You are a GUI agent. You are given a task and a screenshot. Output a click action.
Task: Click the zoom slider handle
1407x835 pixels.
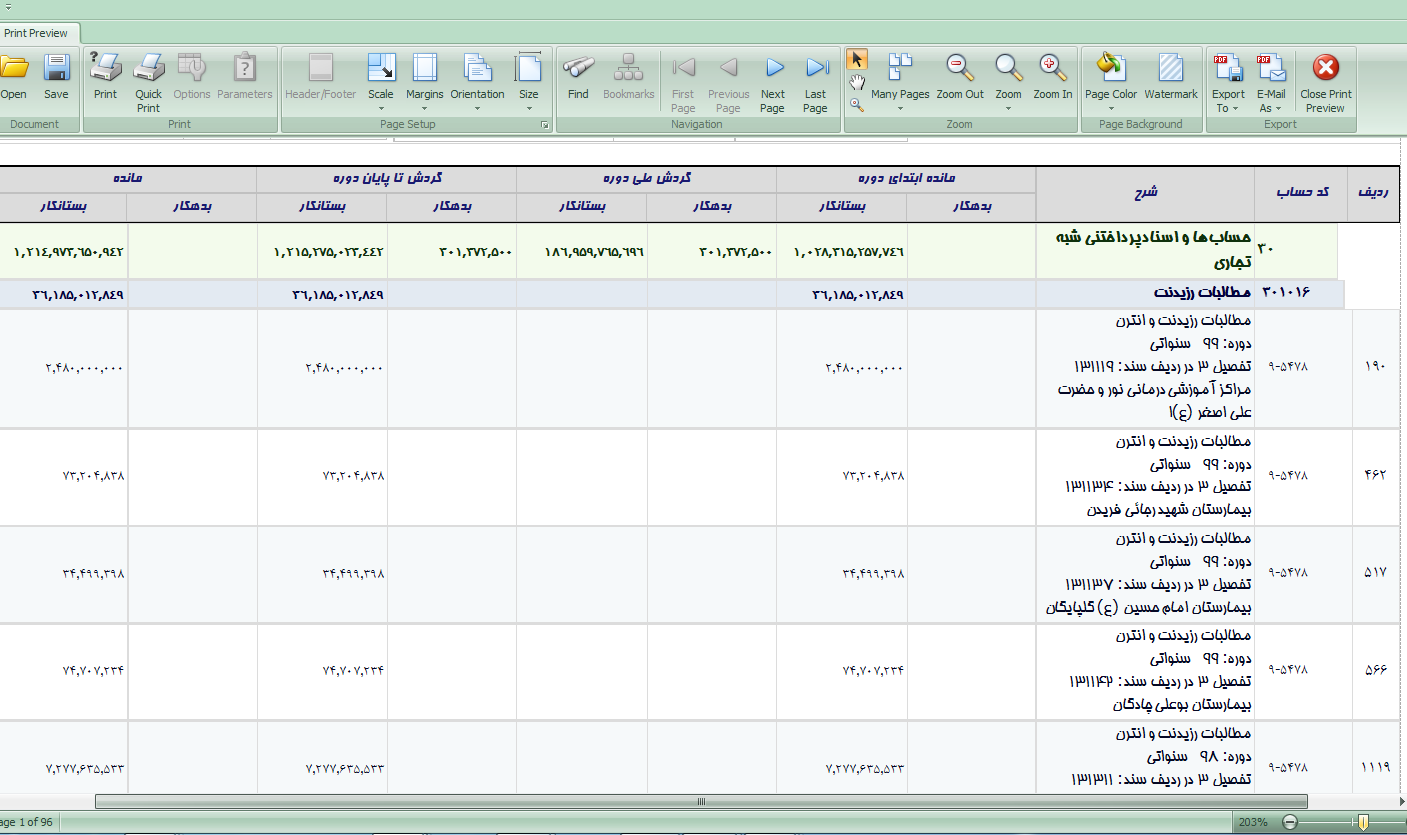coord(1362,822)
